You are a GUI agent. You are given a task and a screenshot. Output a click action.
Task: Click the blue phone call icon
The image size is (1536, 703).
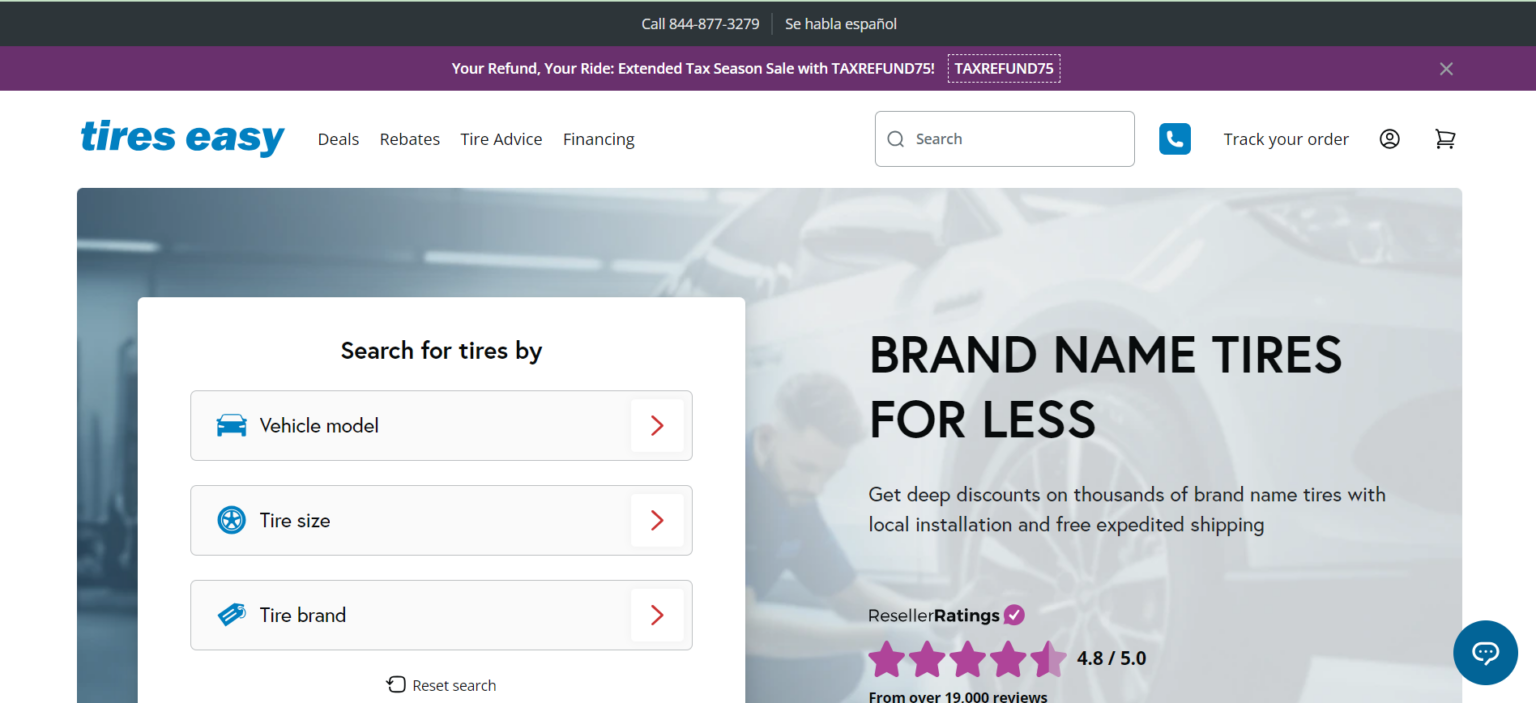(1174, 138)
